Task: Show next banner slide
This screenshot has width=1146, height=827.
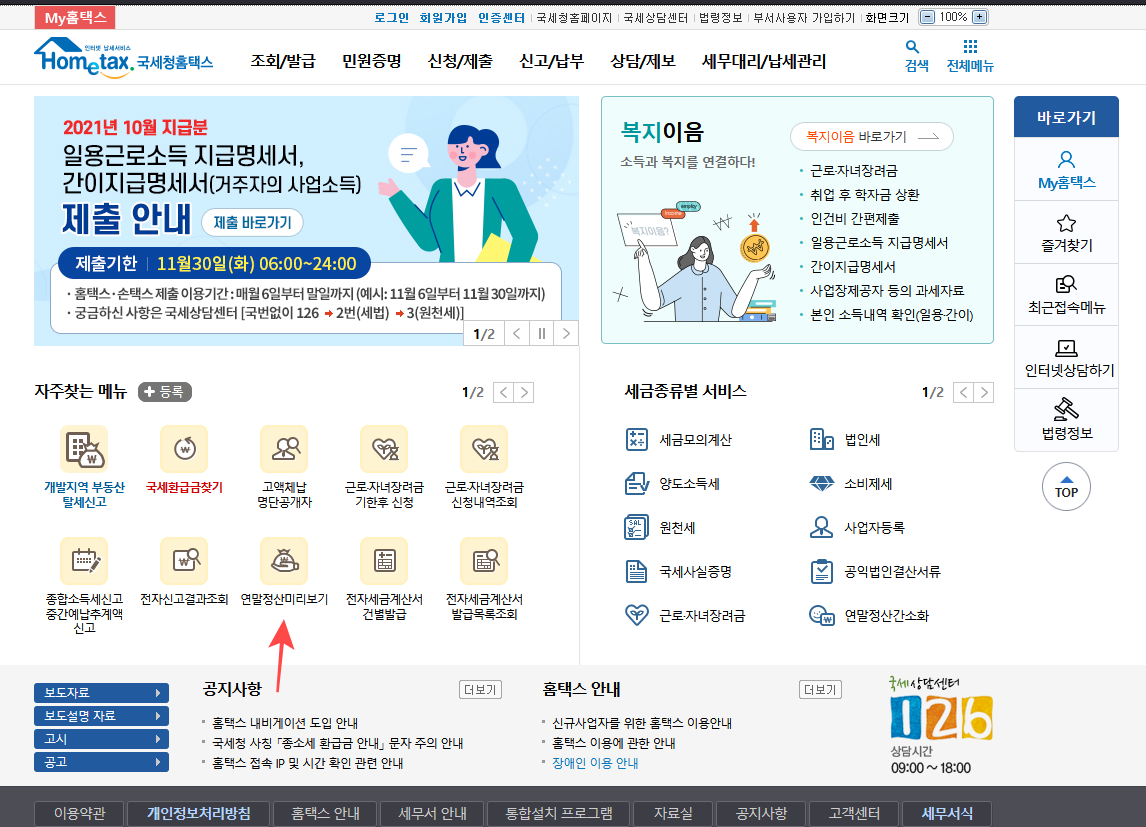Action: 566,334
